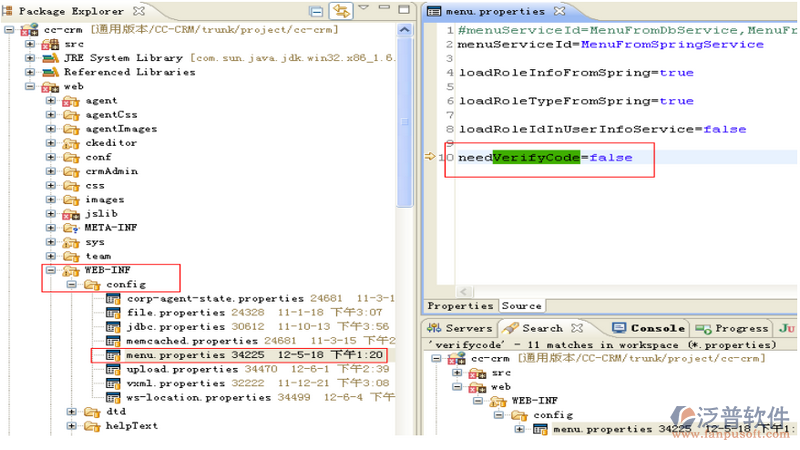
Task: Switch to the Console view tab
Action: coord(656,328)
